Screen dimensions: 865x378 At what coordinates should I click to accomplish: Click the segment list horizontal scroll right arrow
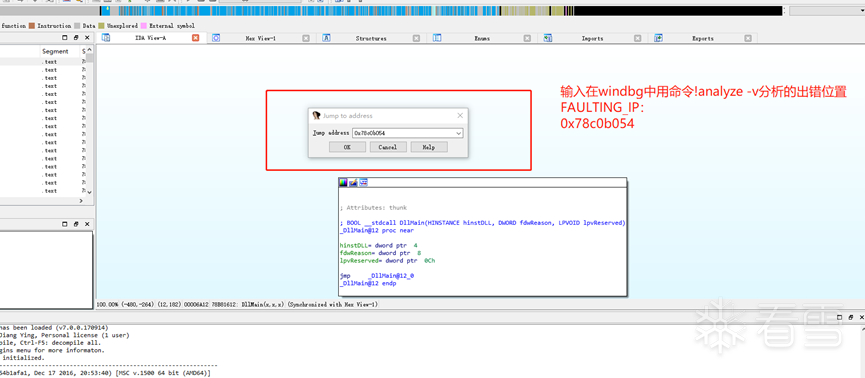(82, 201)
